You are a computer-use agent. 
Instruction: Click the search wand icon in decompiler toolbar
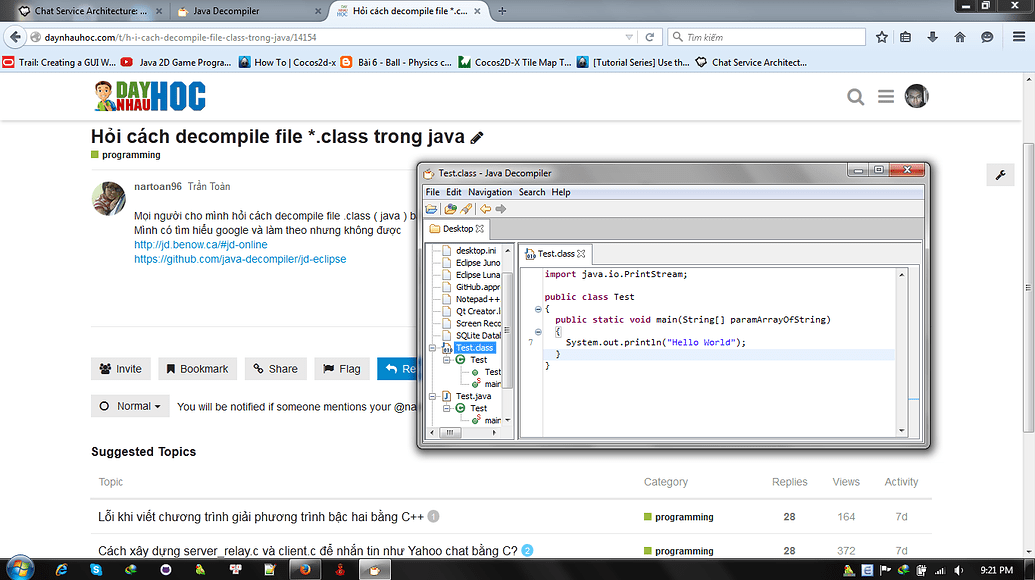click(467, 208)
